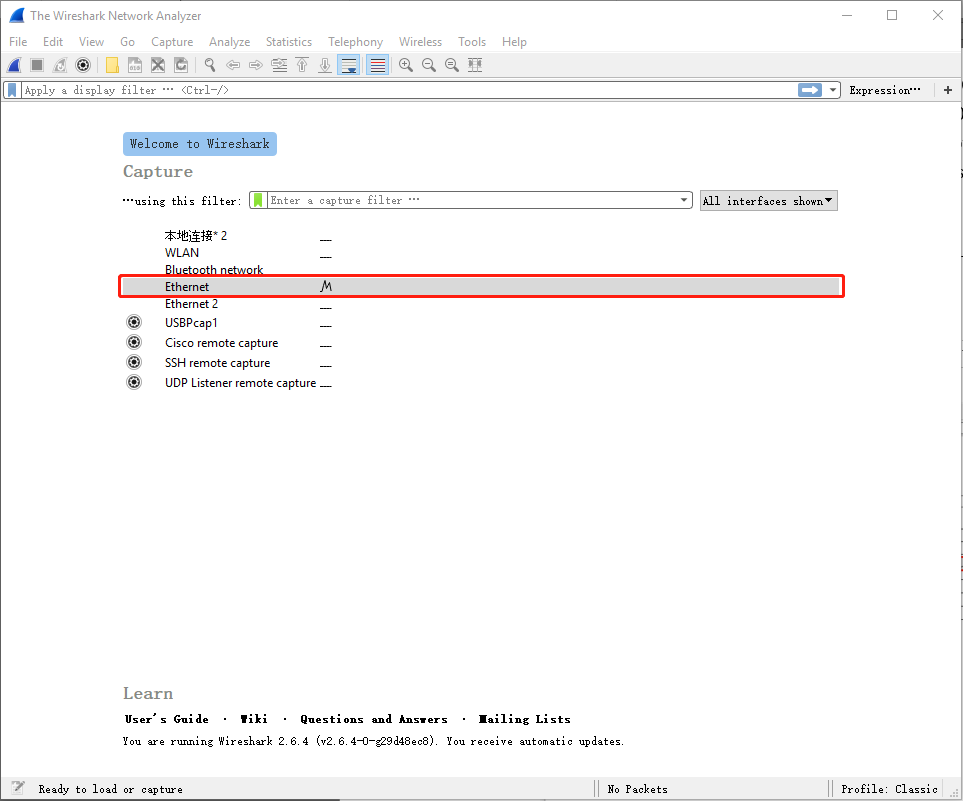
Task: Open the User's Guide link
Action: (166, 719)
